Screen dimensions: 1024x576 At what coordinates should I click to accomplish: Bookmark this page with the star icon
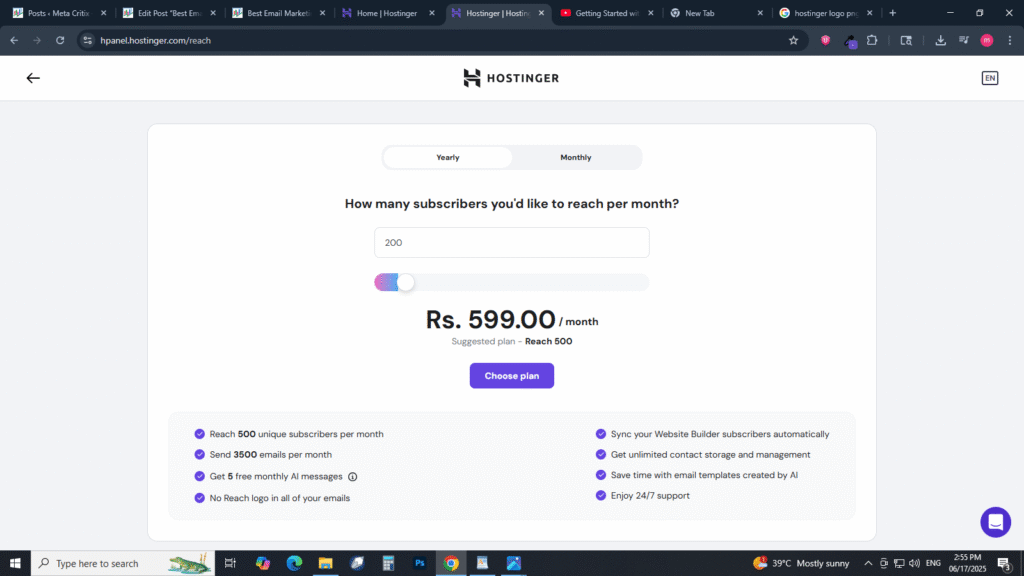tap(793, 40)
